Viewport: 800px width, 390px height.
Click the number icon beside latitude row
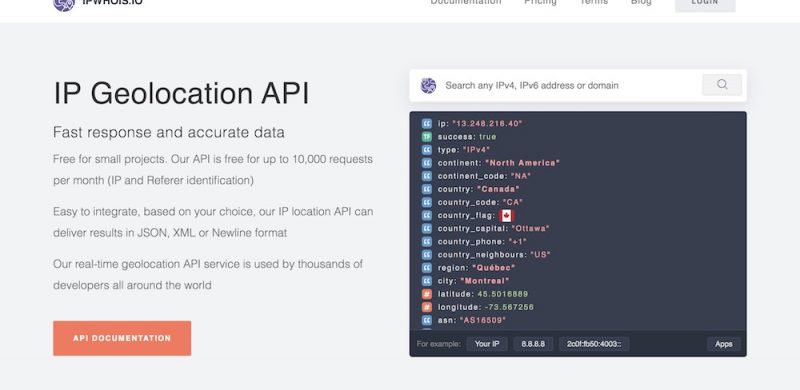(x=427, y=294)
